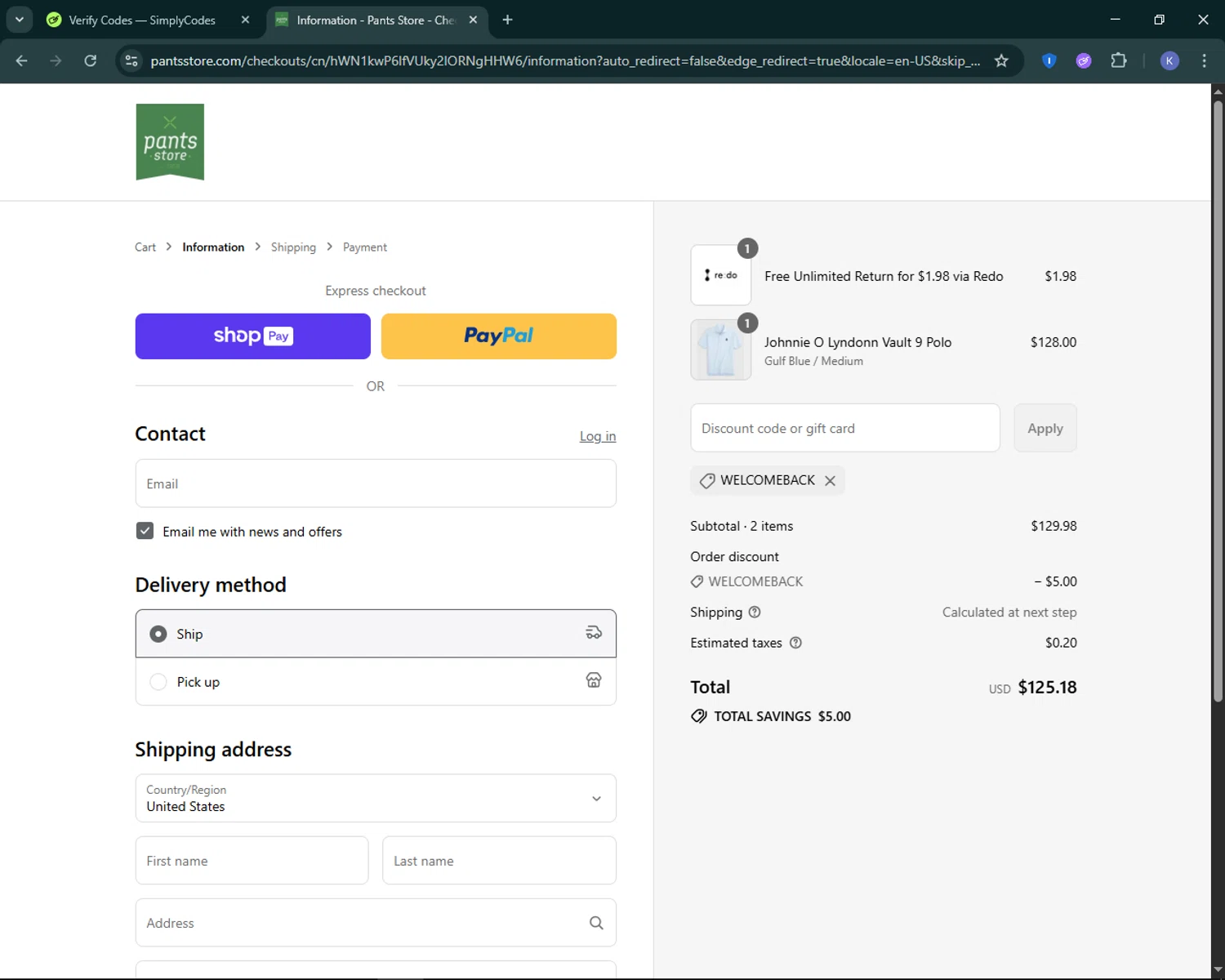Toggle Email me with news and offers
The width and height of the screenshot is (1225, 980).
pyautogui.click(x=145, y=531)
